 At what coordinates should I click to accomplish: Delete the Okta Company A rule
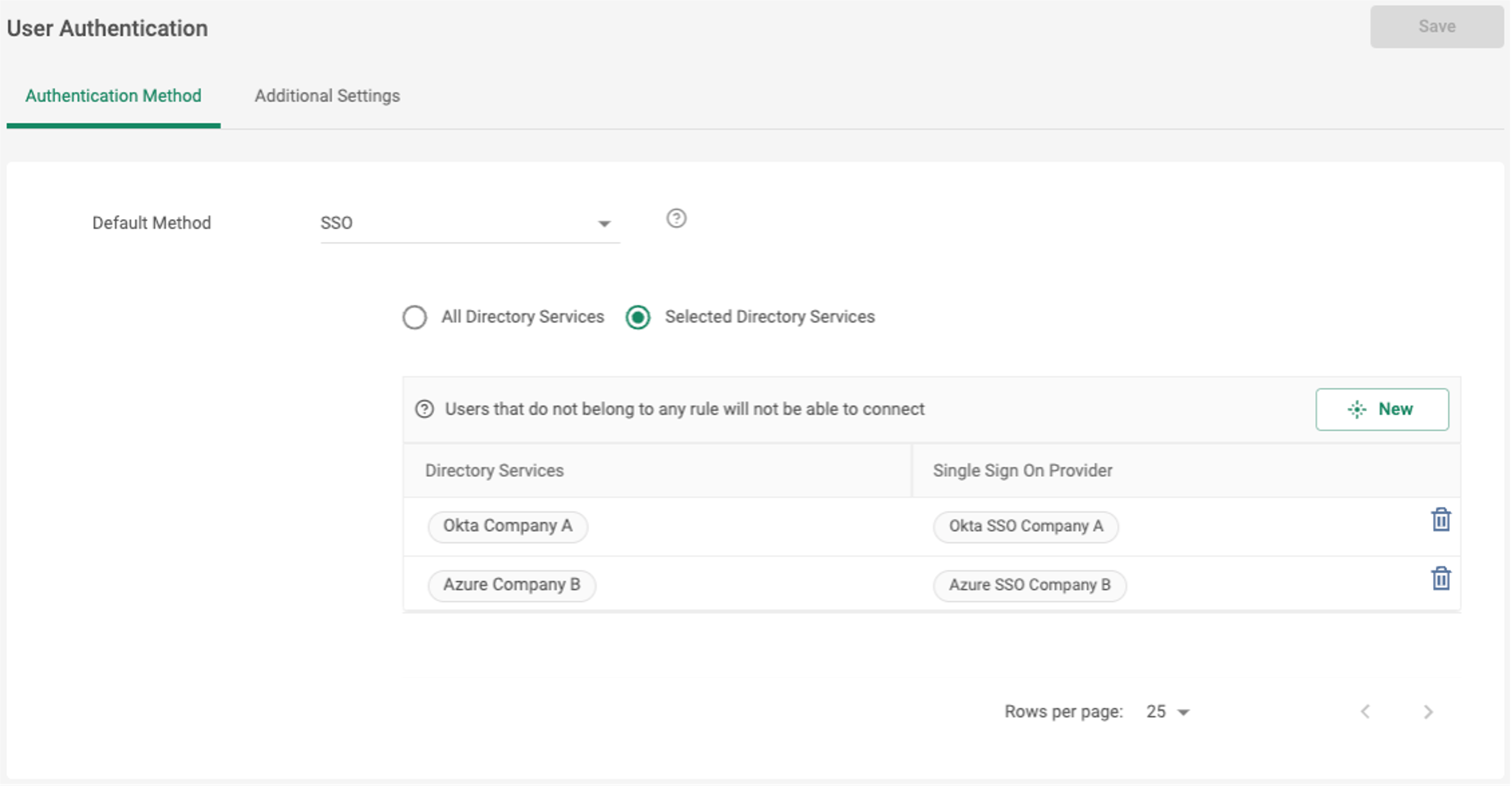pyautogui.click(x=1441, y=519)
